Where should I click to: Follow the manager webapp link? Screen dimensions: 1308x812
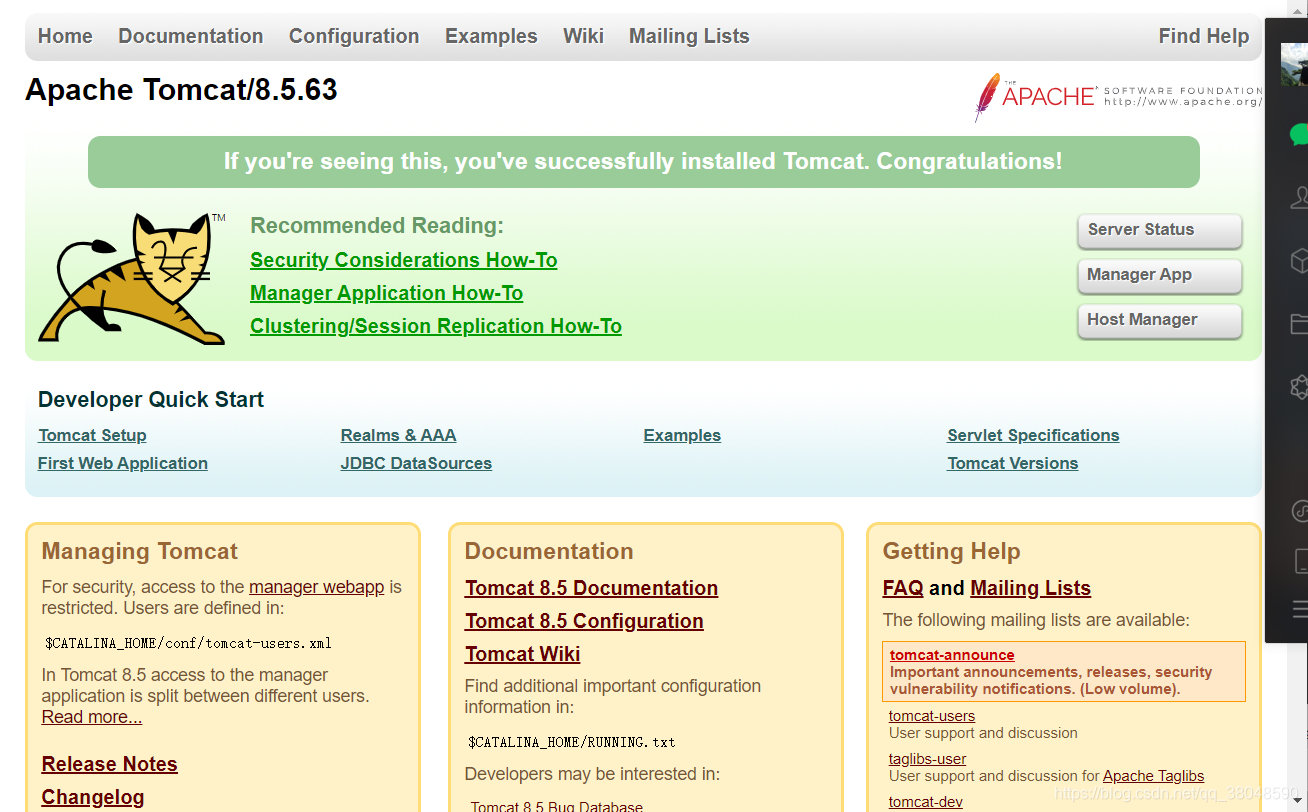pos(317,587)
